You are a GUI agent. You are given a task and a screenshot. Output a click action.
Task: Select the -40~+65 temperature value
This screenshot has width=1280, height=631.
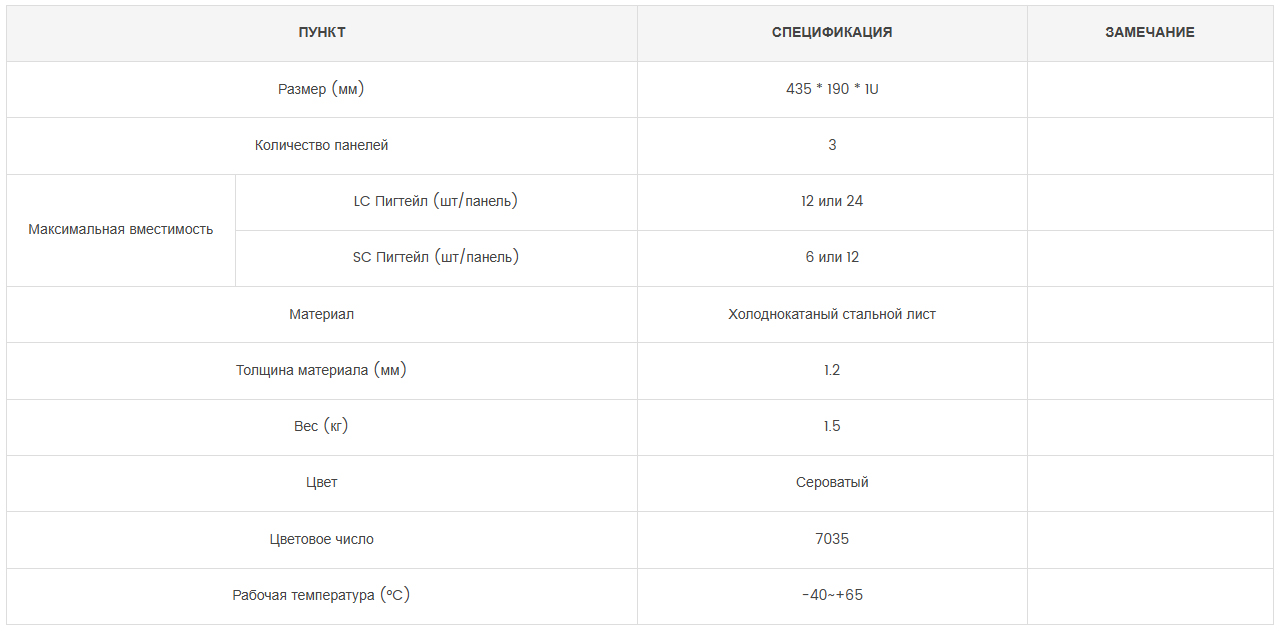[832, 595]
